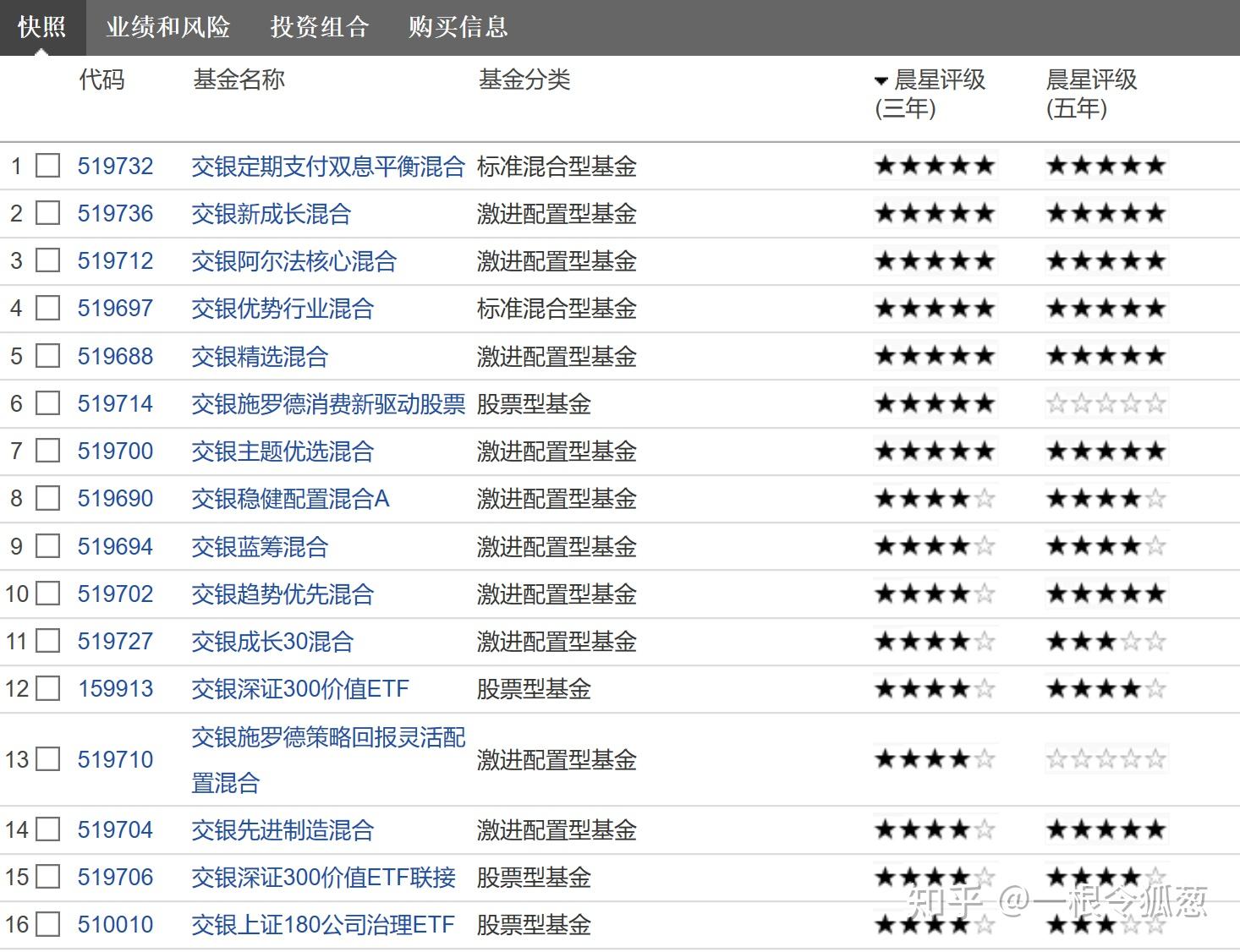Open fund 交银成长30混合
Image resolution: width=1240 pixels, height=952 pixels.
272,642
